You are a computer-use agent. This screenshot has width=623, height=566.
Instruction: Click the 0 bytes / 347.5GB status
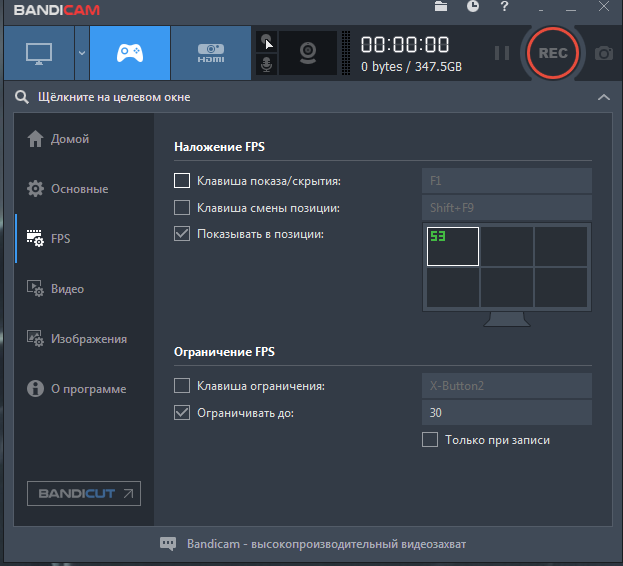pyautogui.click(x=411, y=67)
